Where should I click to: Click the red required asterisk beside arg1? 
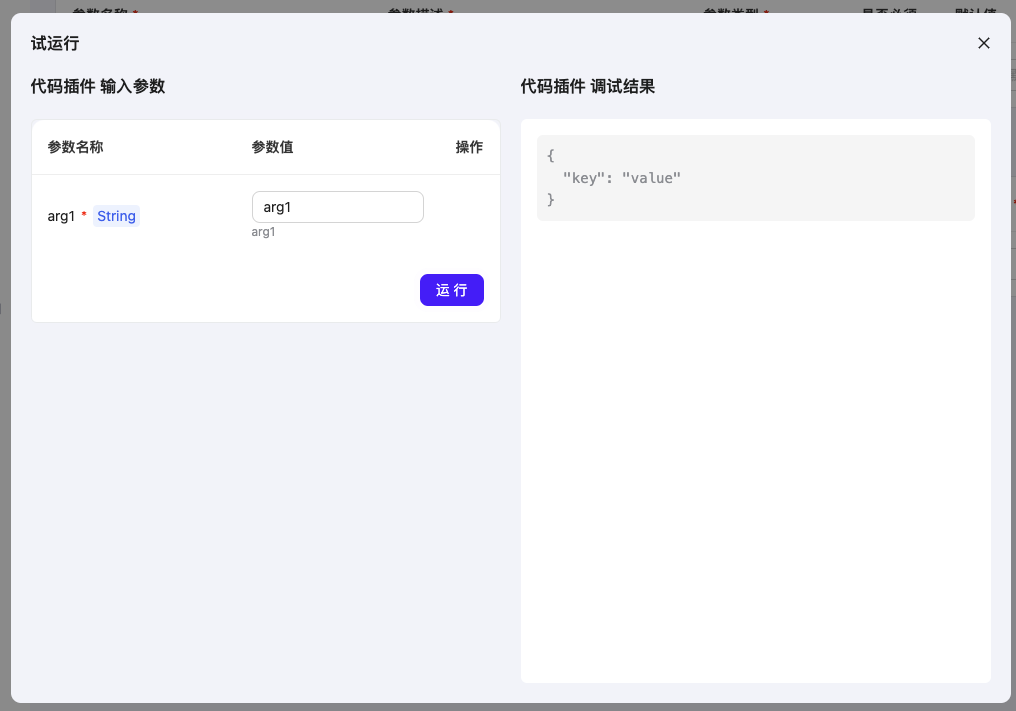(84, 212)
